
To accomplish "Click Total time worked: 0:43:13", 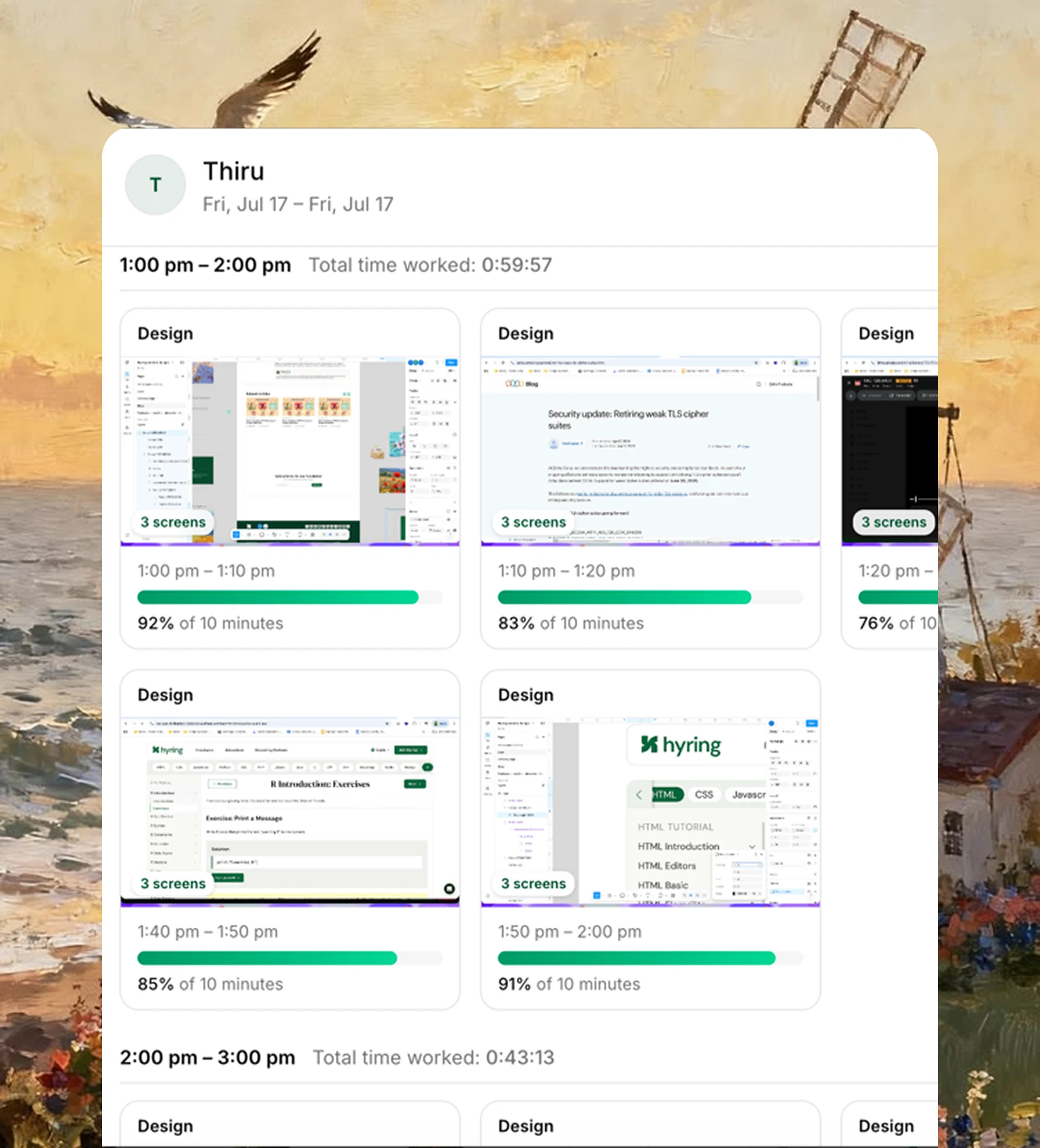I will (434, 1057).
